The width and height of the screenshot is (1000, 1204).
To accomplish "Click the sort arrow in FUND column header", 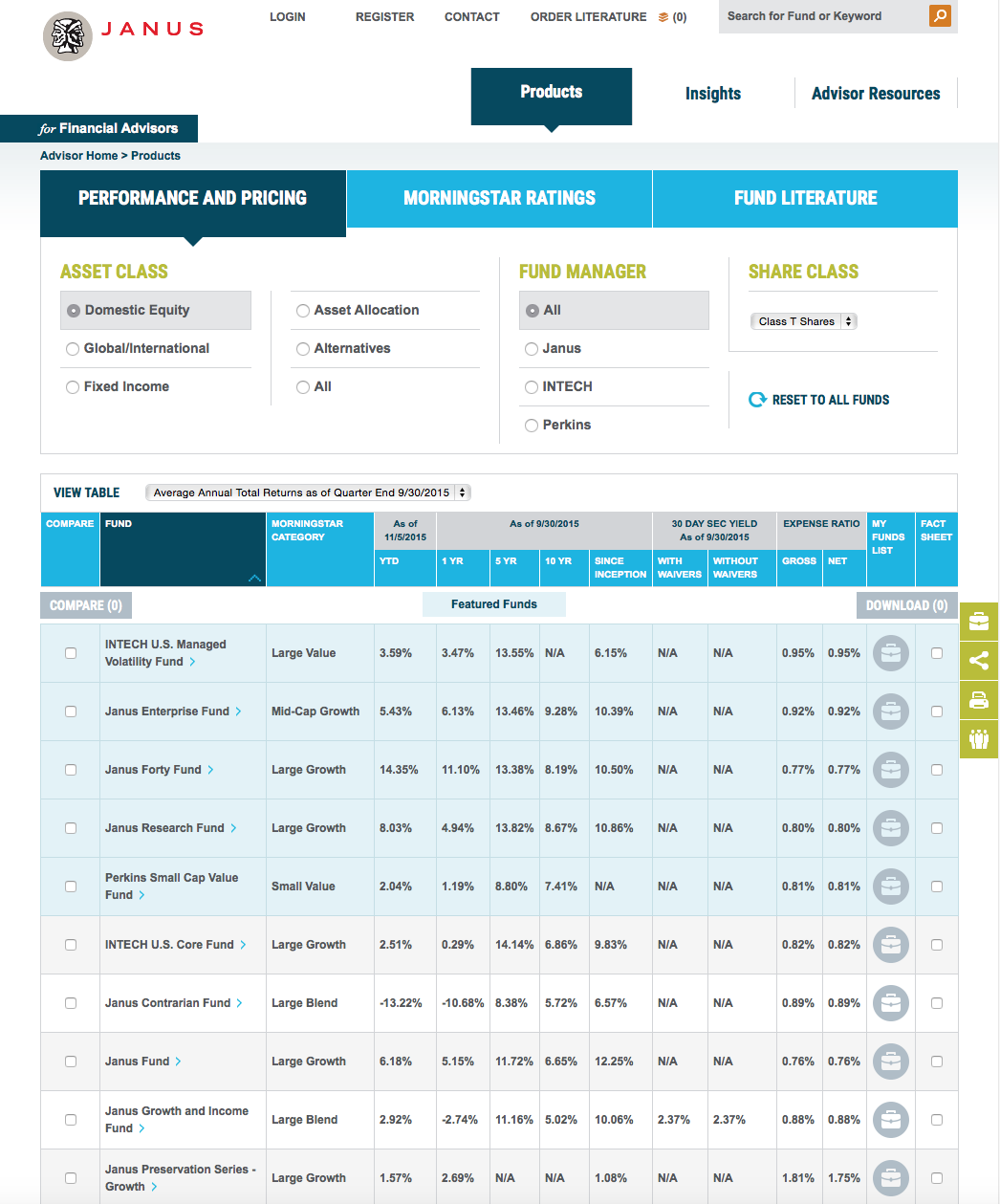I will point(254,578).
